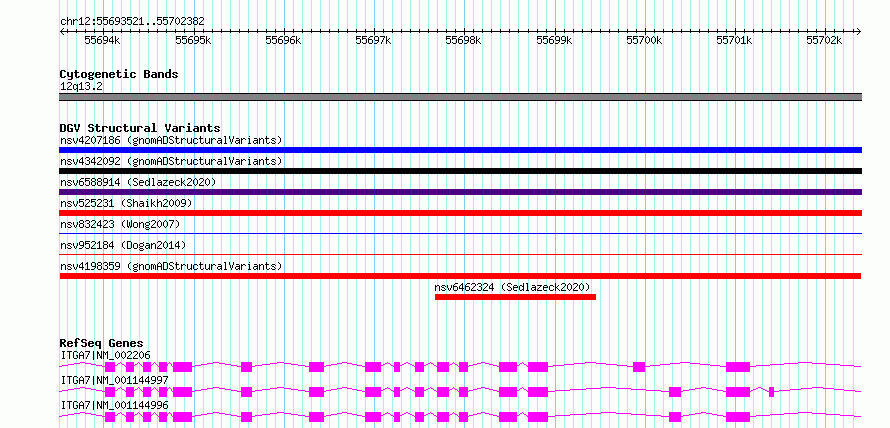
Task: Click the red nsv4198359 variant bar
Action: click(x=460, y=276)
